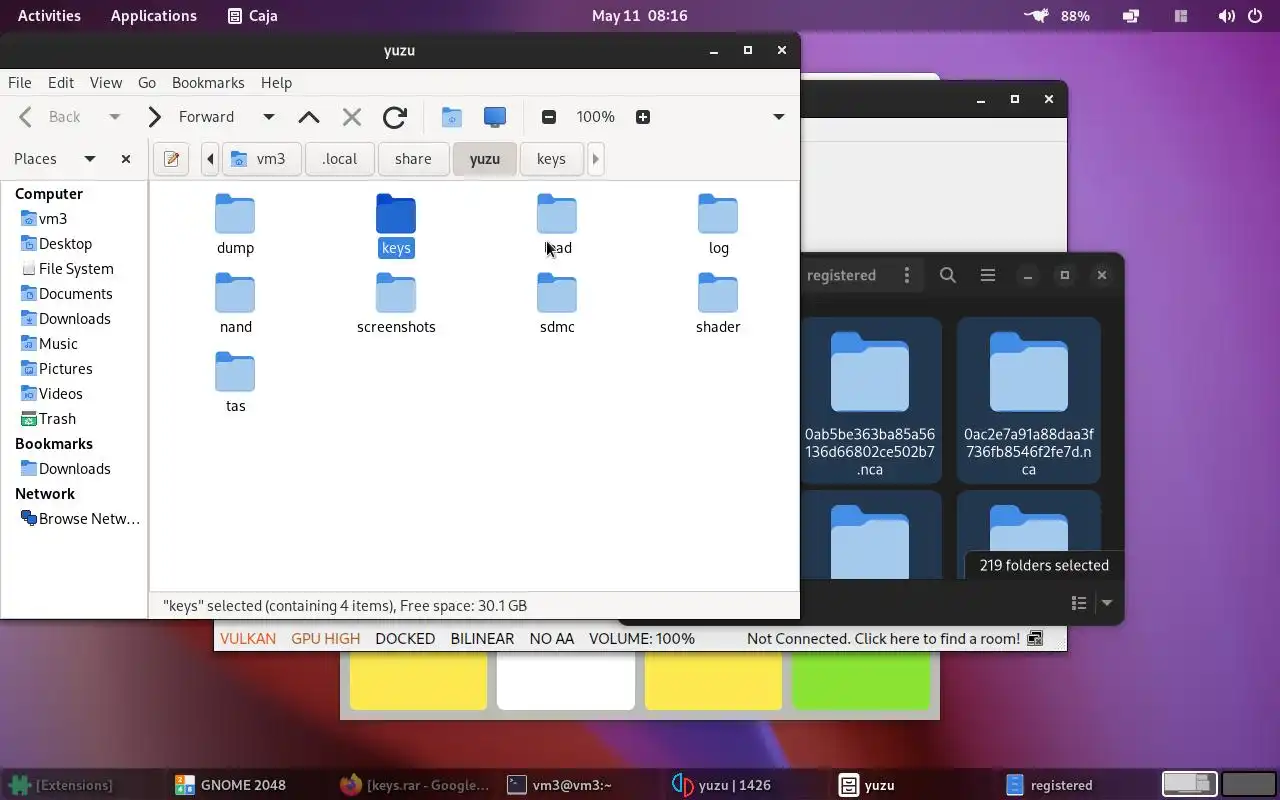This screenshot has height=800, width=1280.
Task: Open Music in sidebar
Action: 58,344
